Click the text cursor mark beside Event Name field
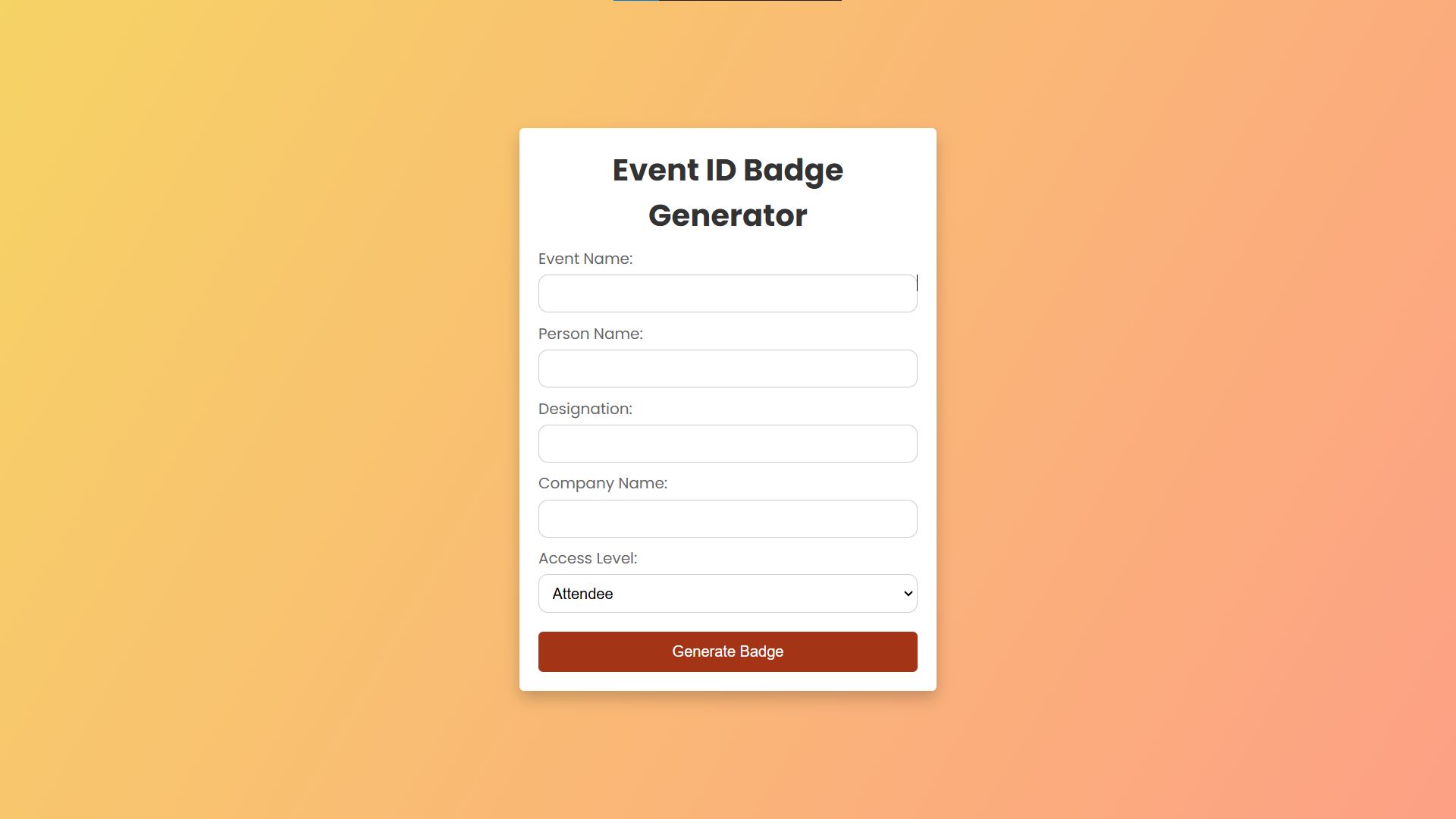The width and height of the screenshot is (1456, 819). [917, 283]
